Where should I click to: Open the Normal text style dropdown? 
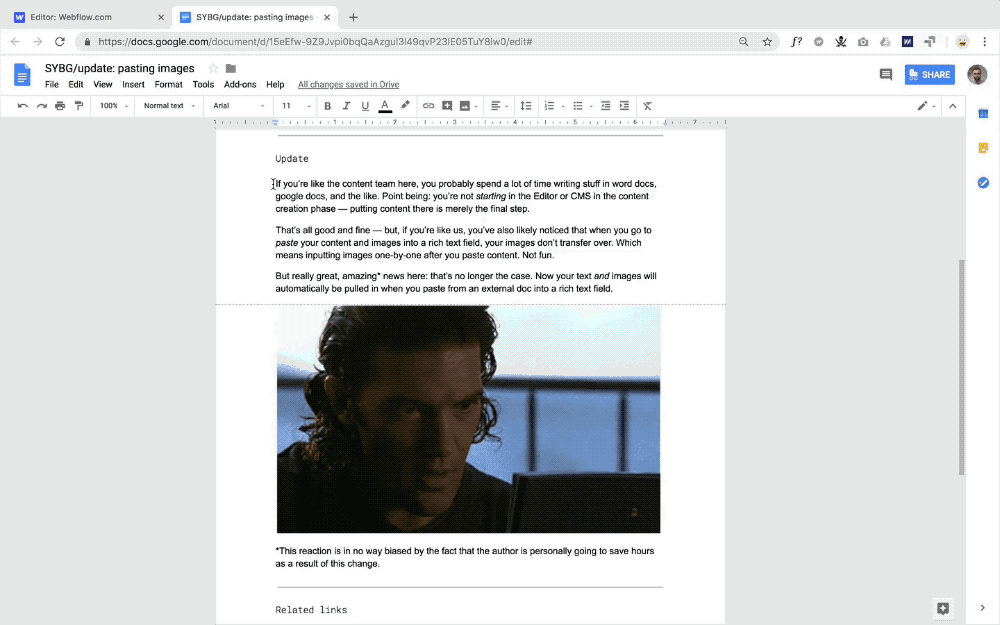point(169,106)
